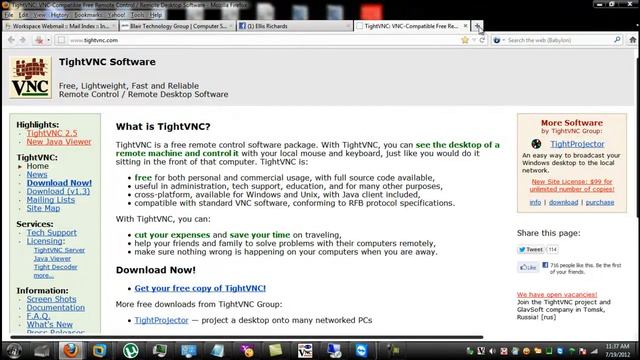This screenshot has width=640, height=360.
Task: Open the History menu
Action: point(60,15)
